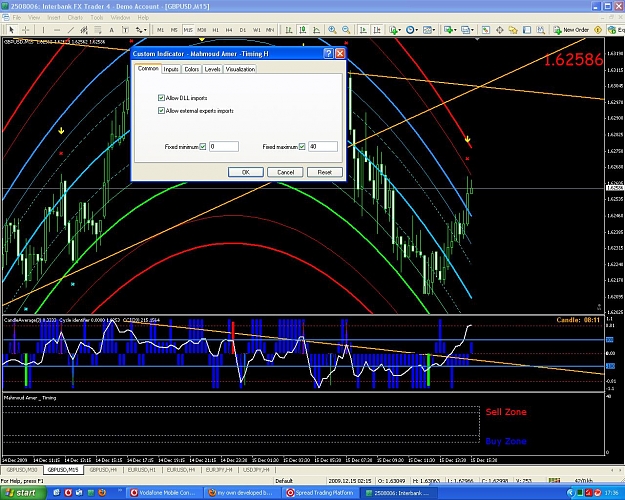Switch to the EURUSD,H1 chart tab
Screen dimensions: 625x500
point(142,470)
